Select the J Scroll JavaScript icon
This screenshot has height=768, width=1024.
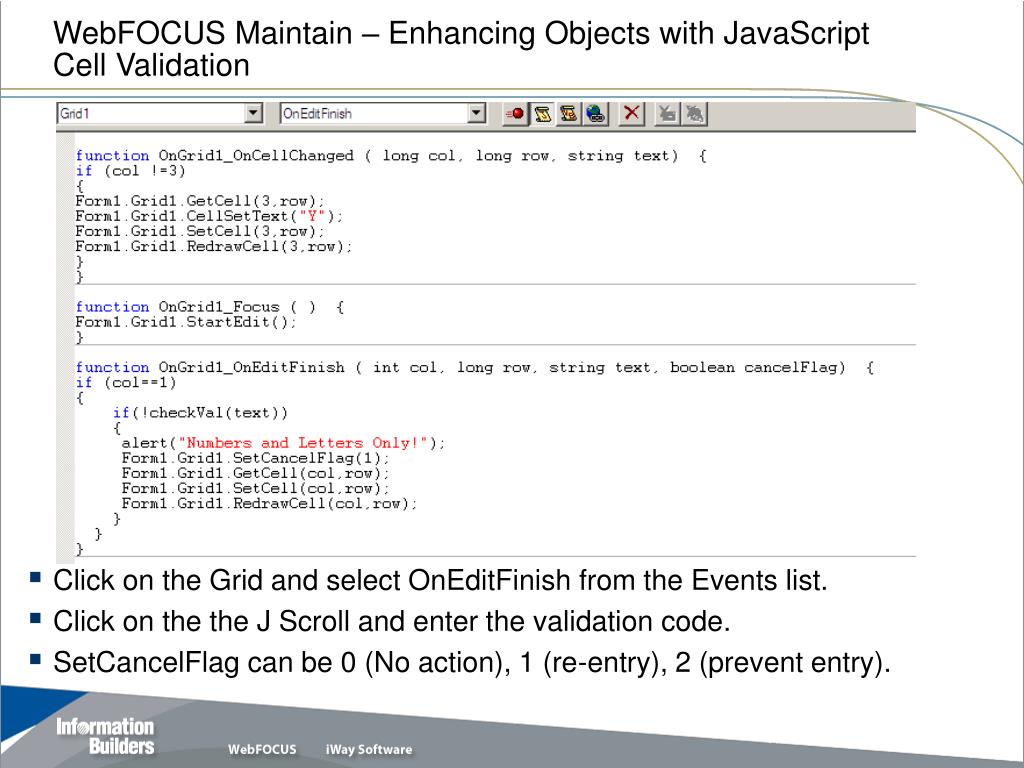coord(543,114)
